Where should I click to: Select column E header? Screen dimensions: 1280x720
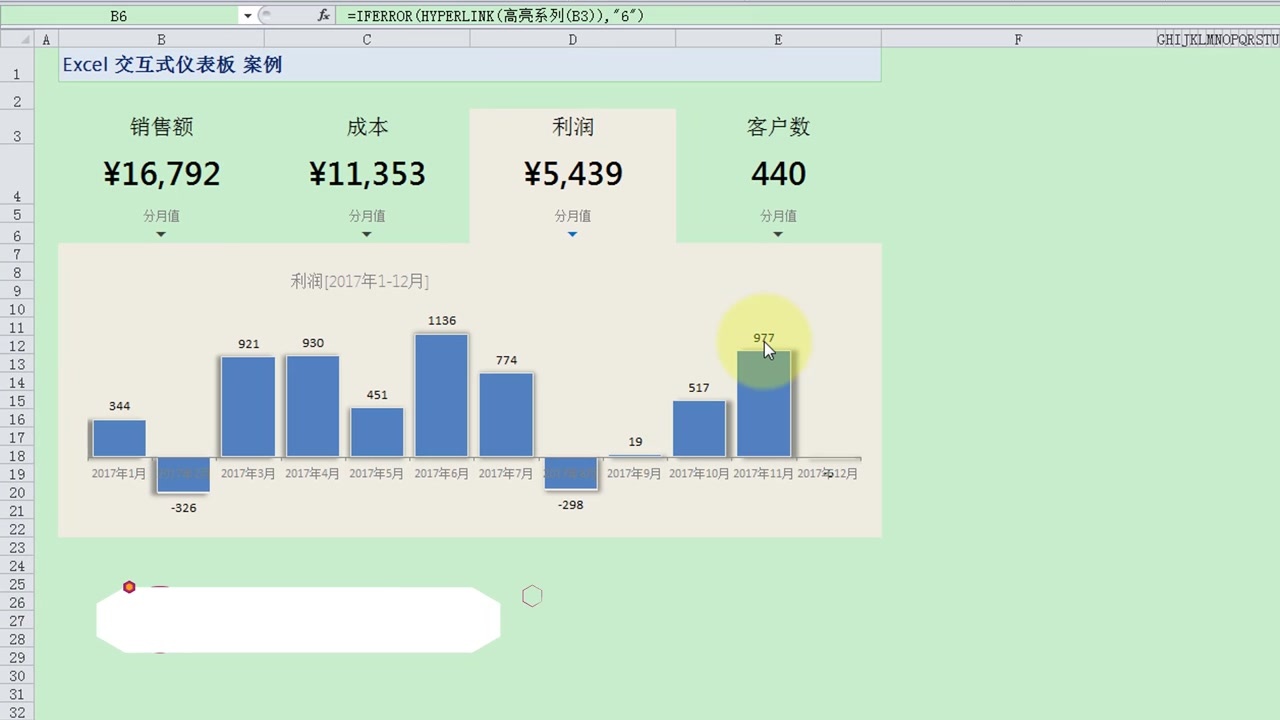778,39
